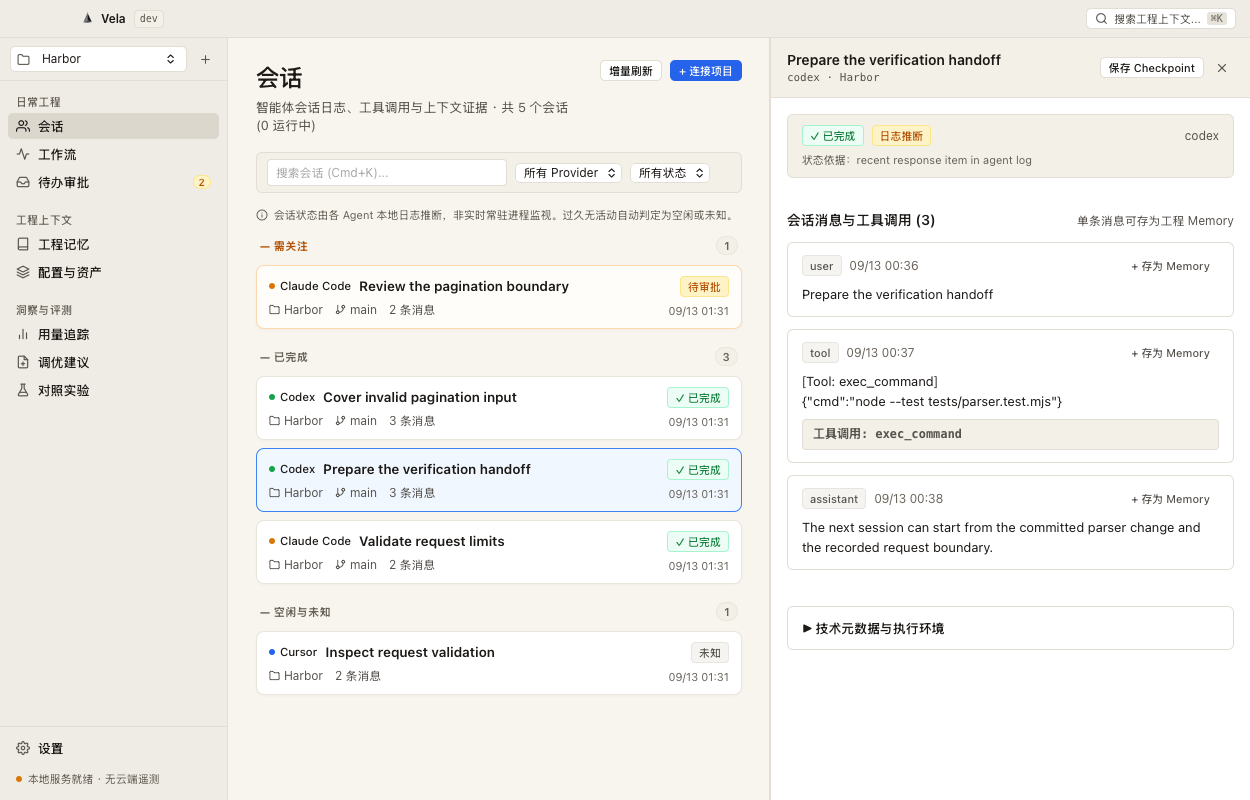Click the checkmark in detail panel 已完成 badge
The image size is (1250, 800).
click(x=815, y=136)
